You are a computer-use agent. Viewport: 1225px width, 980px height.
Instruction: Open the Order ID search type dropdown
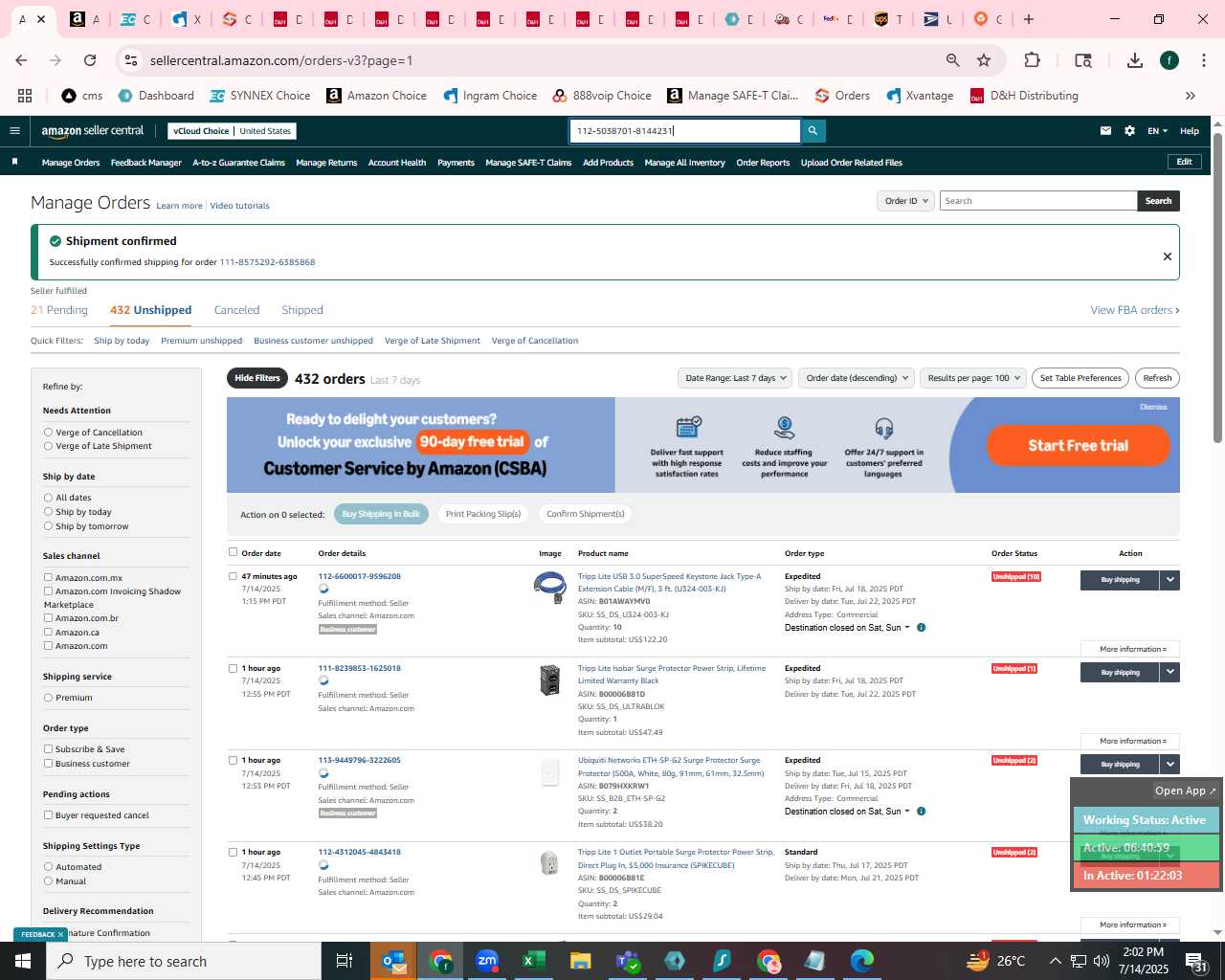pos(905,201)
